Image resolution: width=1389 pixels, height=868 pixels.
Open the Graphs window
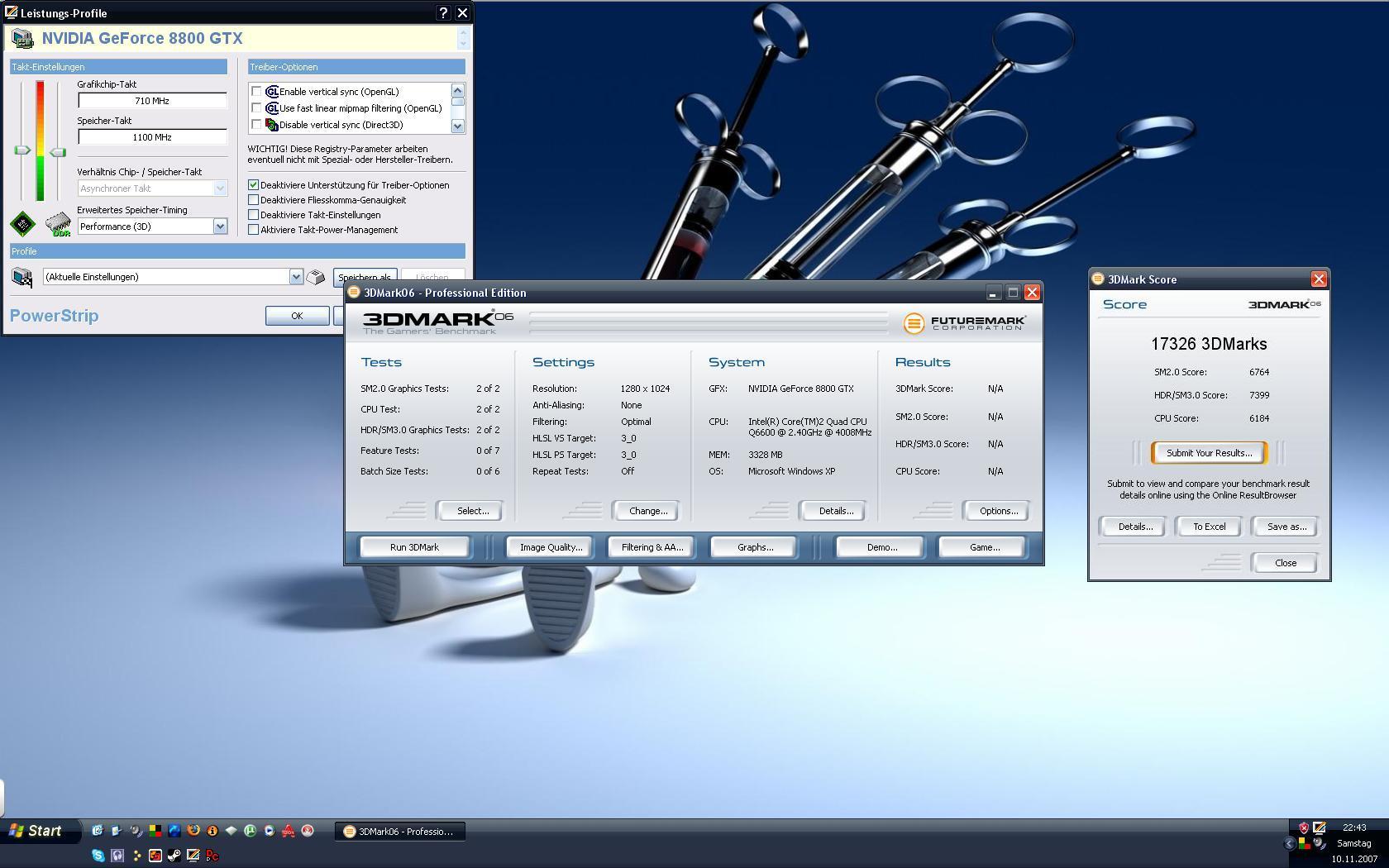pyautogui.click(x=755, y=547)
